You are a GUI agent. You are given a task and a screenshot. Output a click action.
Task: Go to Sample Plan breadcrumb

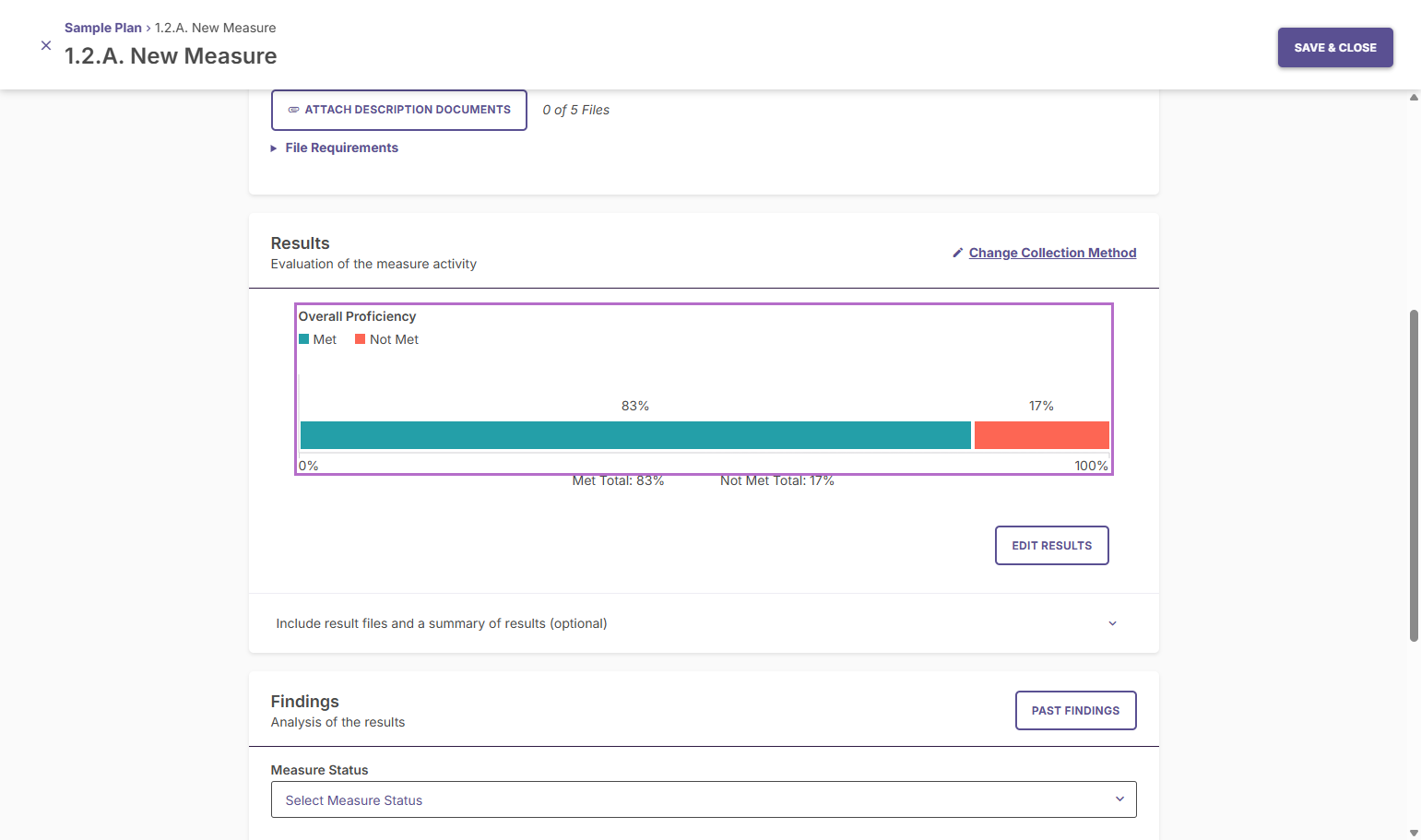tap(103, 28)
